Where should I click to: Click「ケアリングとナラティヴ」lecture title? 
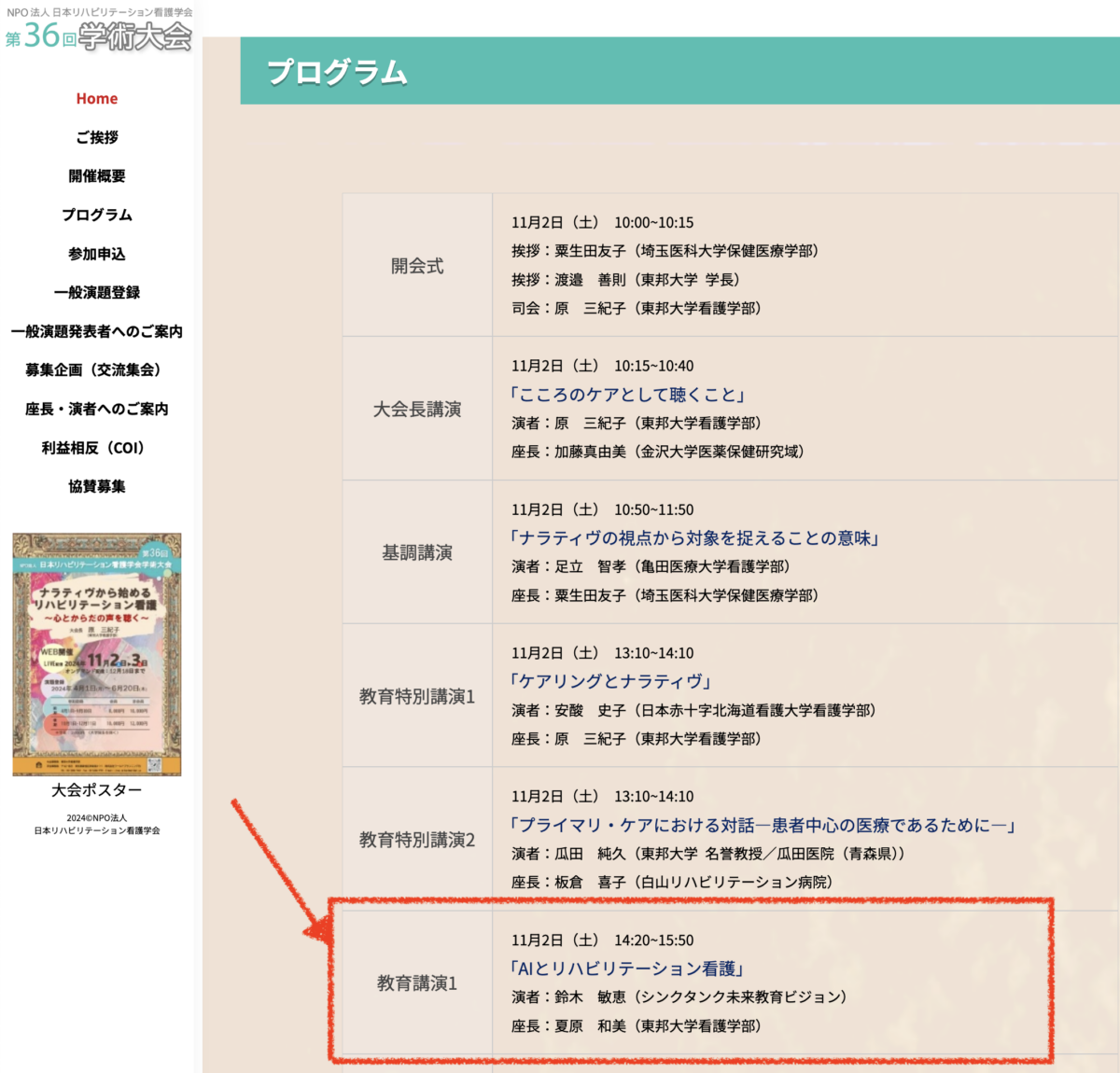611,682
